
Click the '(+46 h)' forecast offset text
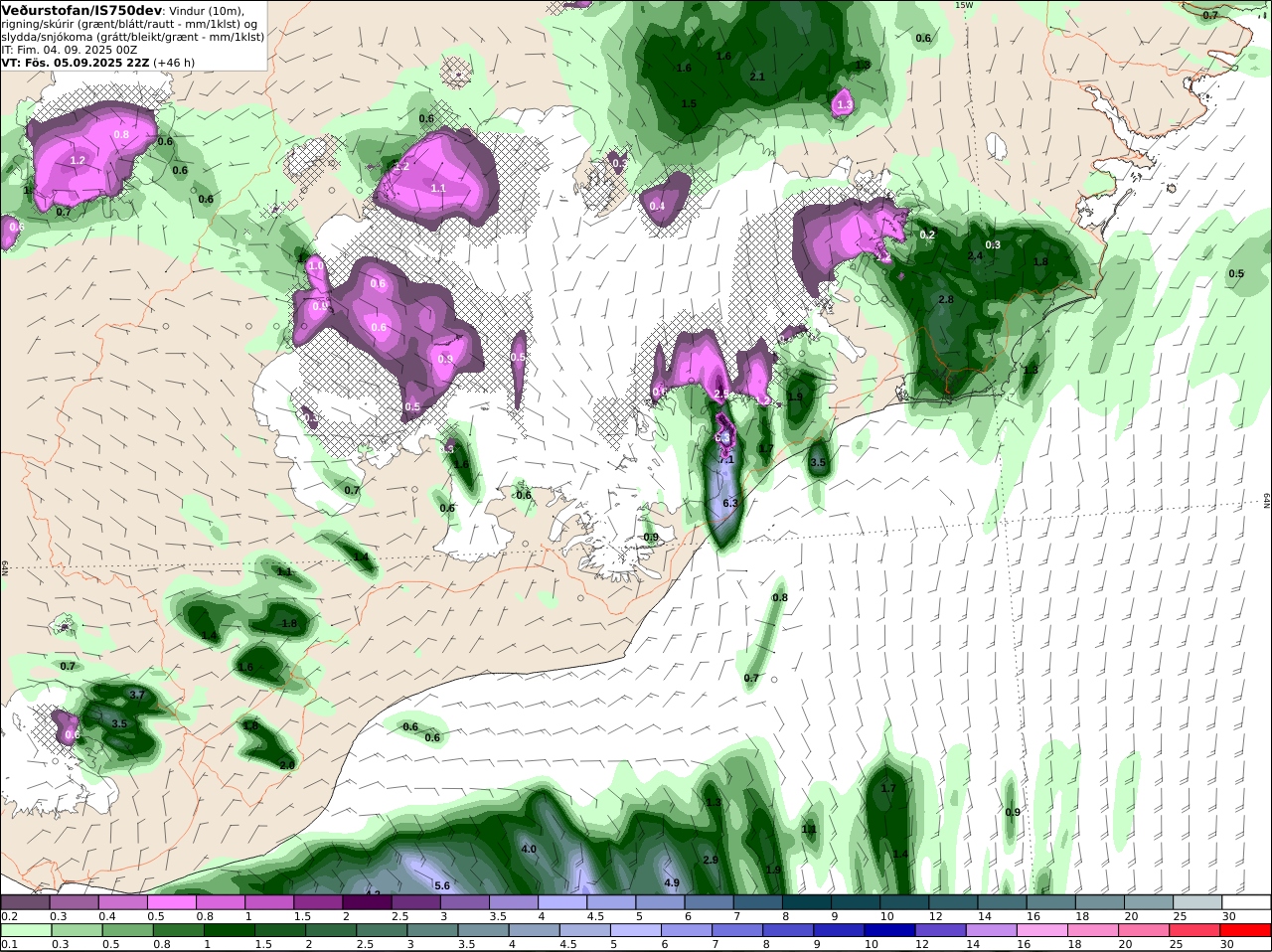173,62
